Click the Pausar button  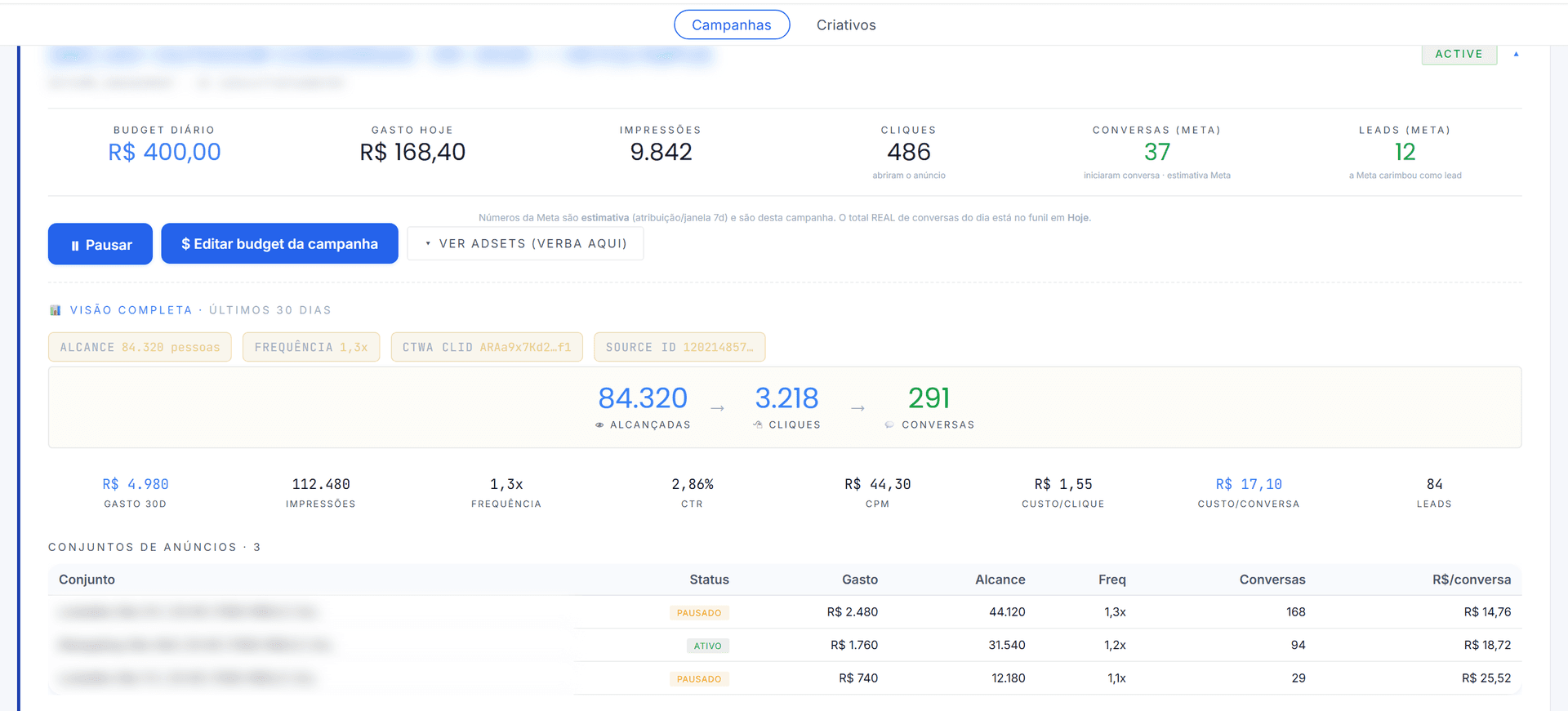tap(100, 244)
